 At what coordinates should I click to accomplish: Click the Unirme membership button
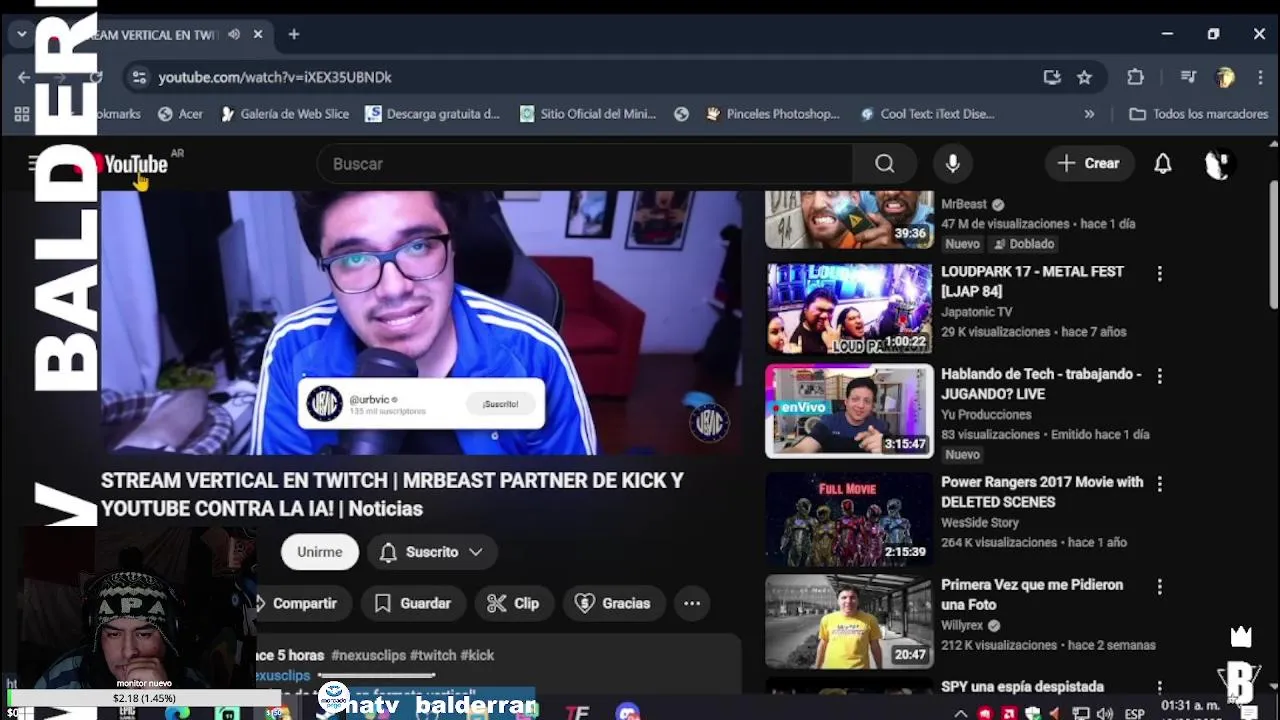(x=320, y=552)
